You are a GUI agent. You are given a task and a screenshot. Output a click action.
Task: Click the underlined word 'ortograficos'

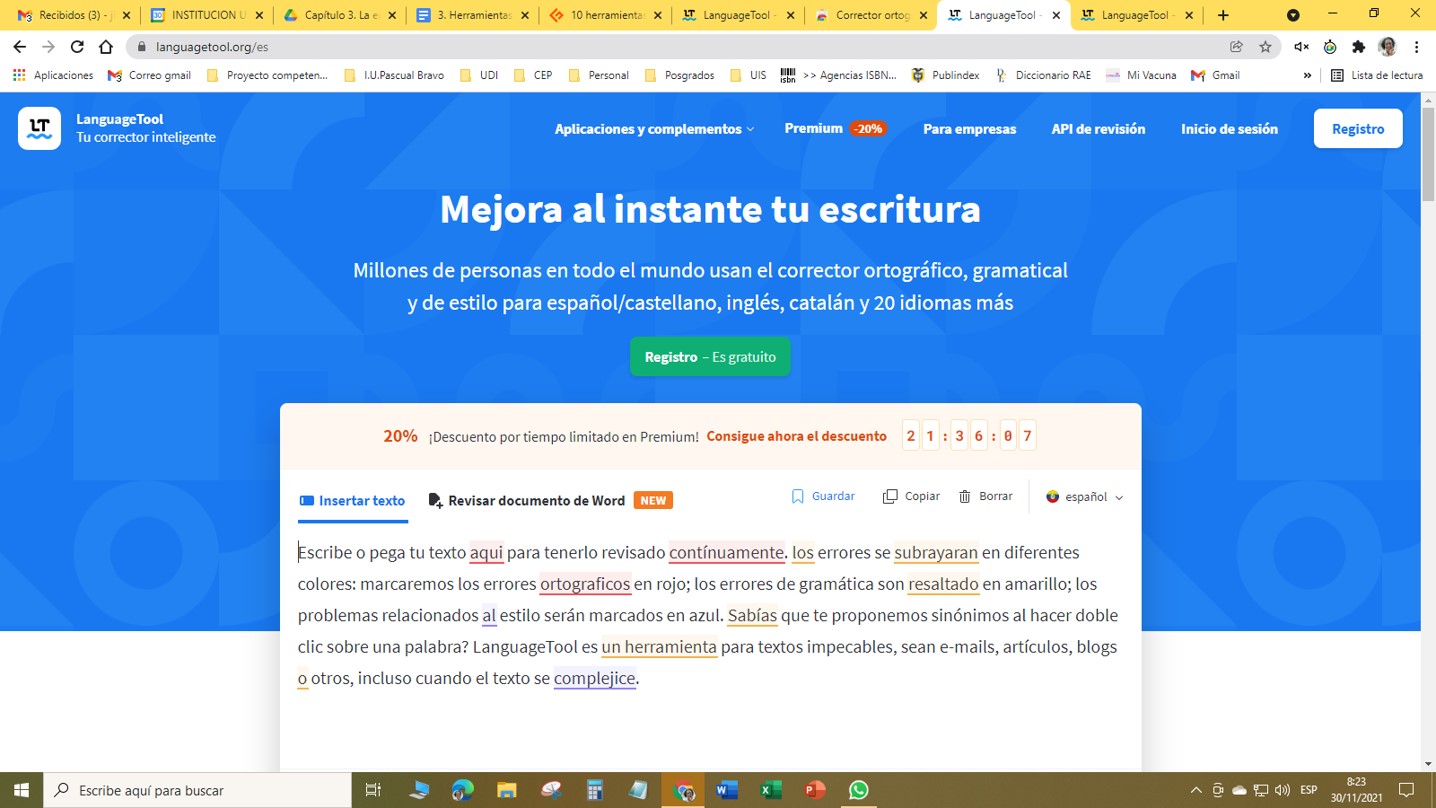[585, 583]
